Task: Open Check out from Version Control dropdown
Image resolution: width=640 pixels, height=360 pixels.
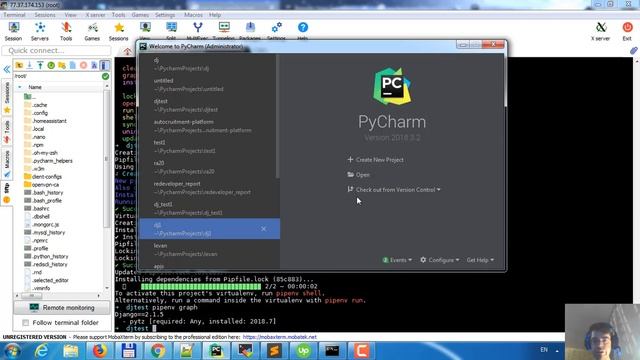Action: click(394, 190)
